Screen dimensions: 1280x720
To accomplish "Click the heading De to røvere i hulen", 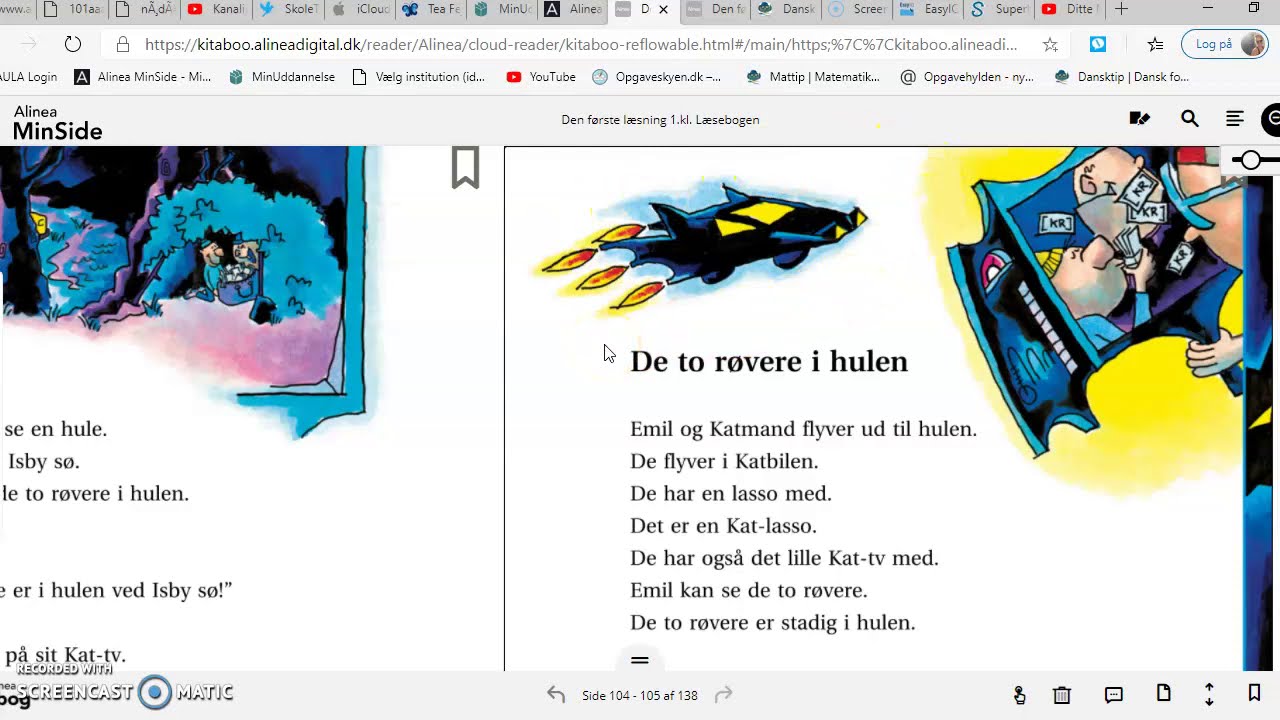I will (x=769, y=361).
